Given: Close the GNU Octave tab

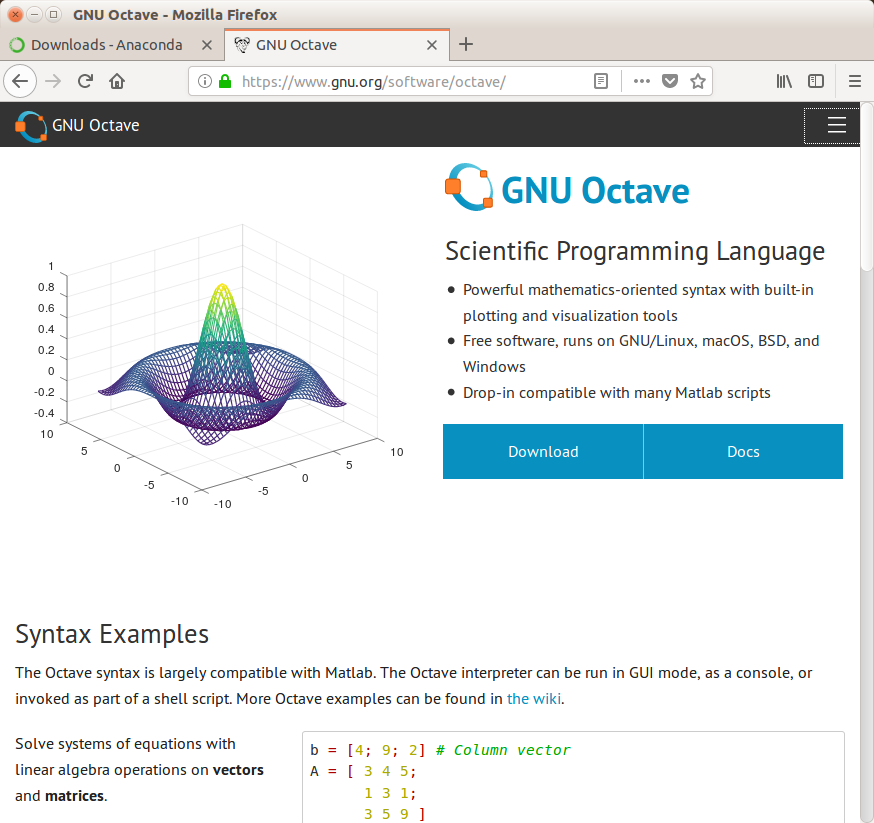Looking at the screenshot, I should [432, 45].
